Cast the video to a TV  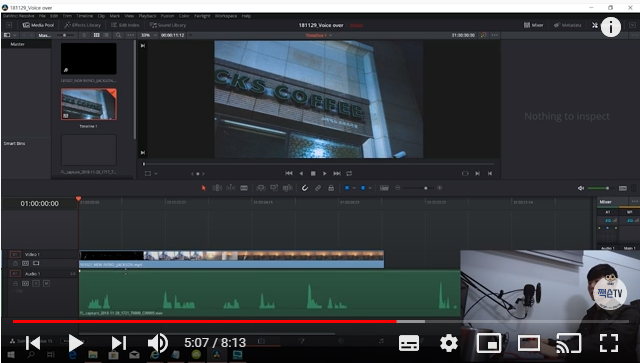pyautogui.click(x=569, y=343)
